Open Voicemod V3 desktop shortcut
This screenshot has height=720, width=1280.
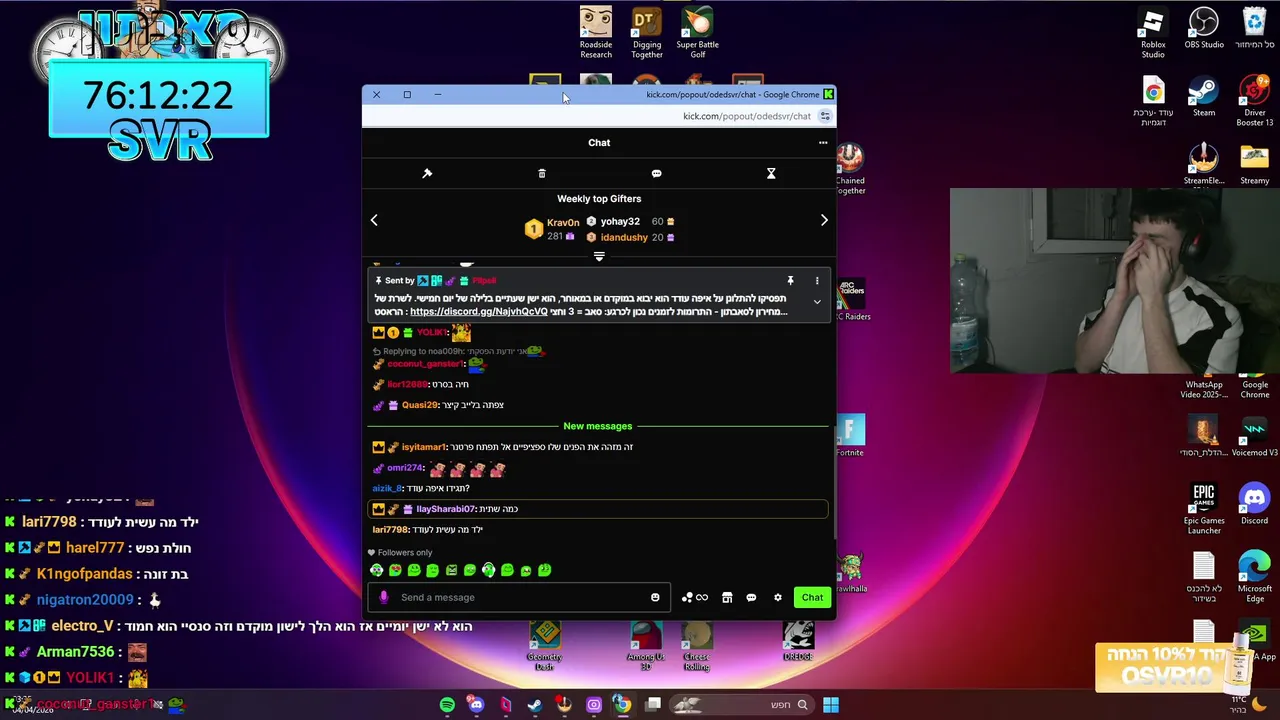(x=1254, y=438)
